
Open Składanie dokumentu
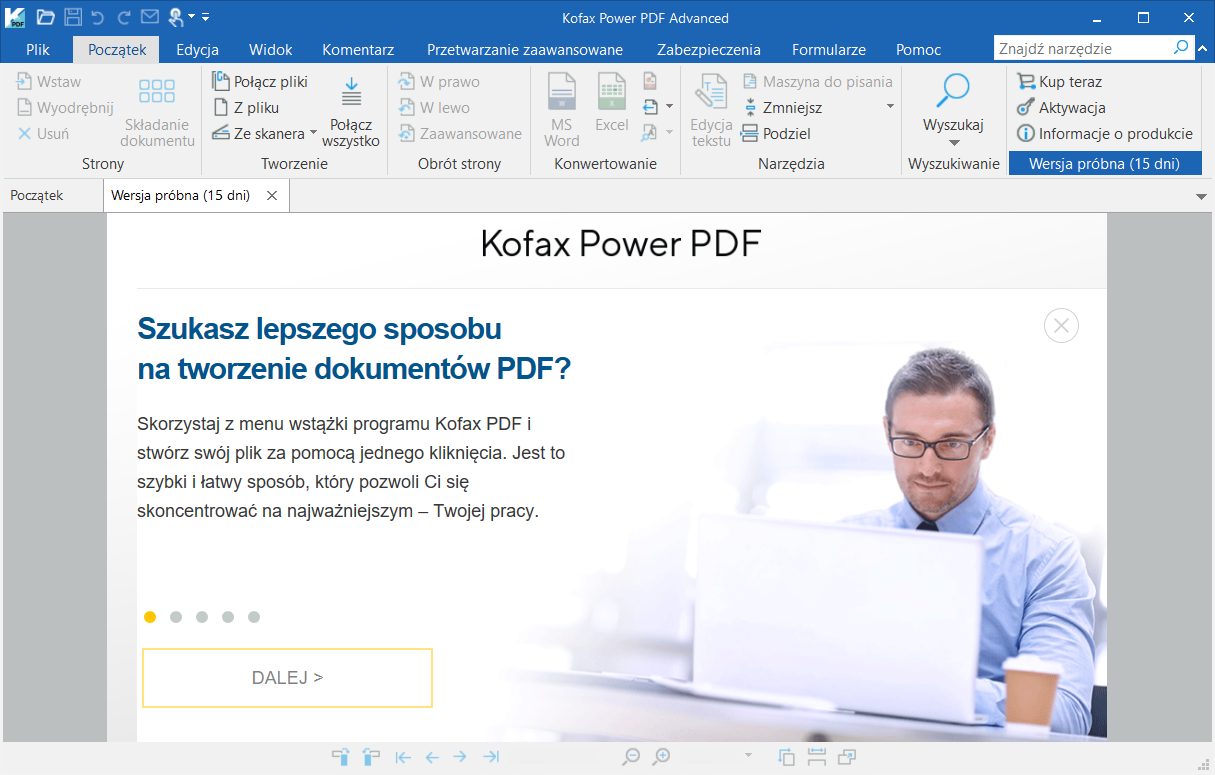coord(157,112)
